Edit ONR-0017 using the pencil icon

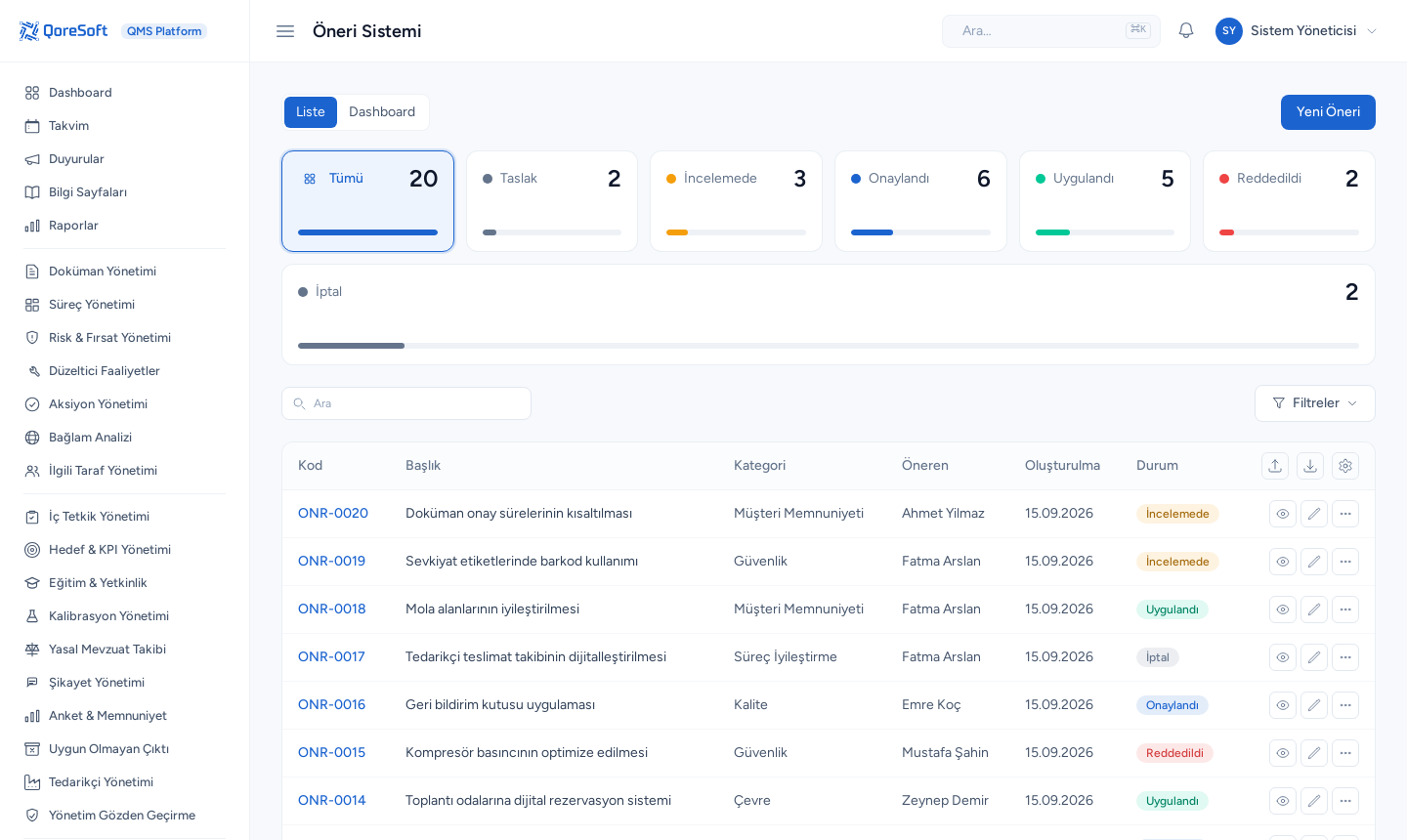pyautogui.click(x=1314, y=657)
